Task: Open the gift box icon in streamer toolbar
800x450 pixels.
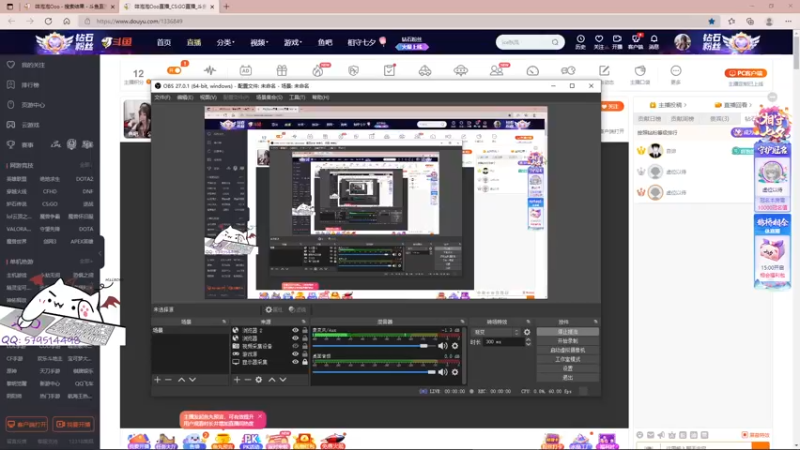Action: tap(282, 70)
